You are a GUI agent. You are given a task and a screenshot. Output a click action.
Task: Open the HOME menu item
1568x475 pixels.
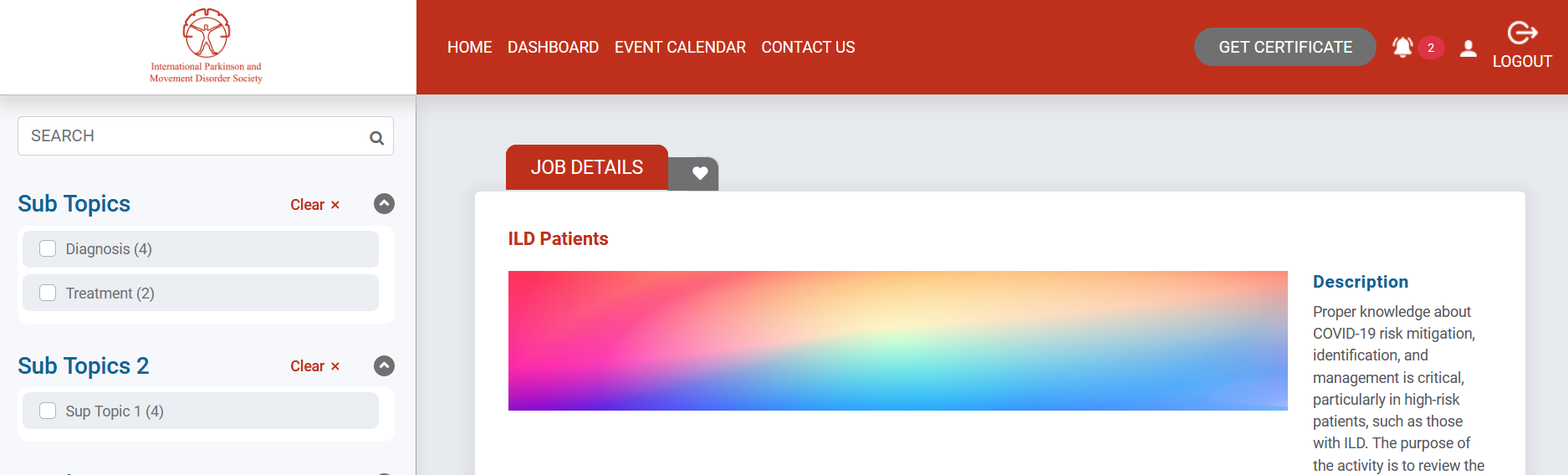tap(469, 48)
